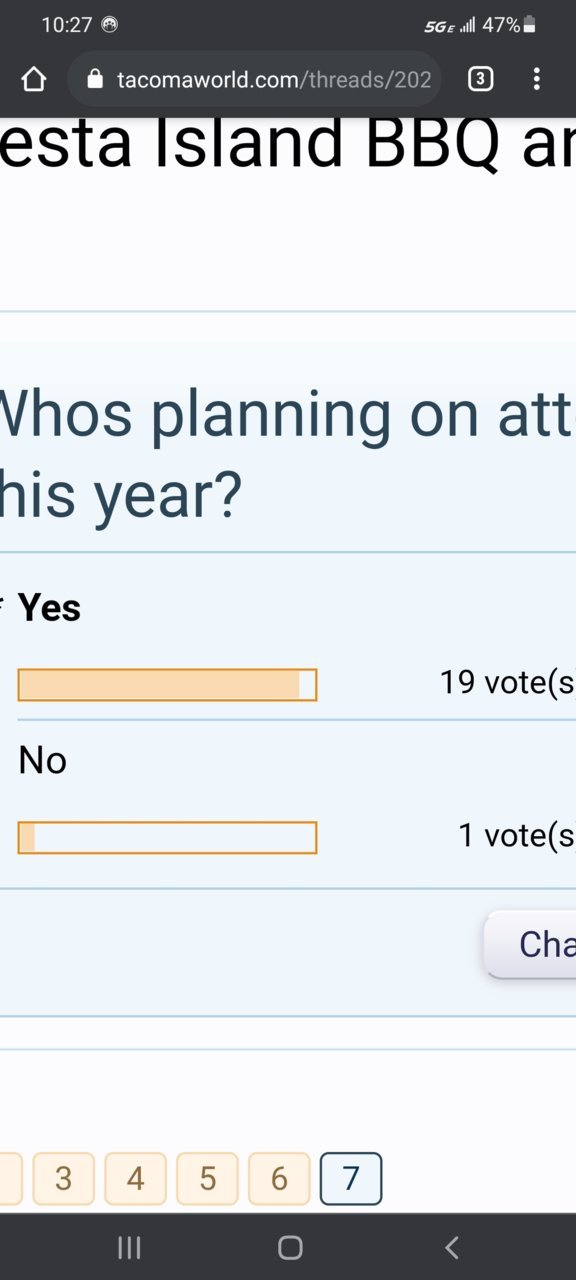Go to thread page 3
The height and width of the screenshot is (1280, 576).
[x=63, y=1179]
